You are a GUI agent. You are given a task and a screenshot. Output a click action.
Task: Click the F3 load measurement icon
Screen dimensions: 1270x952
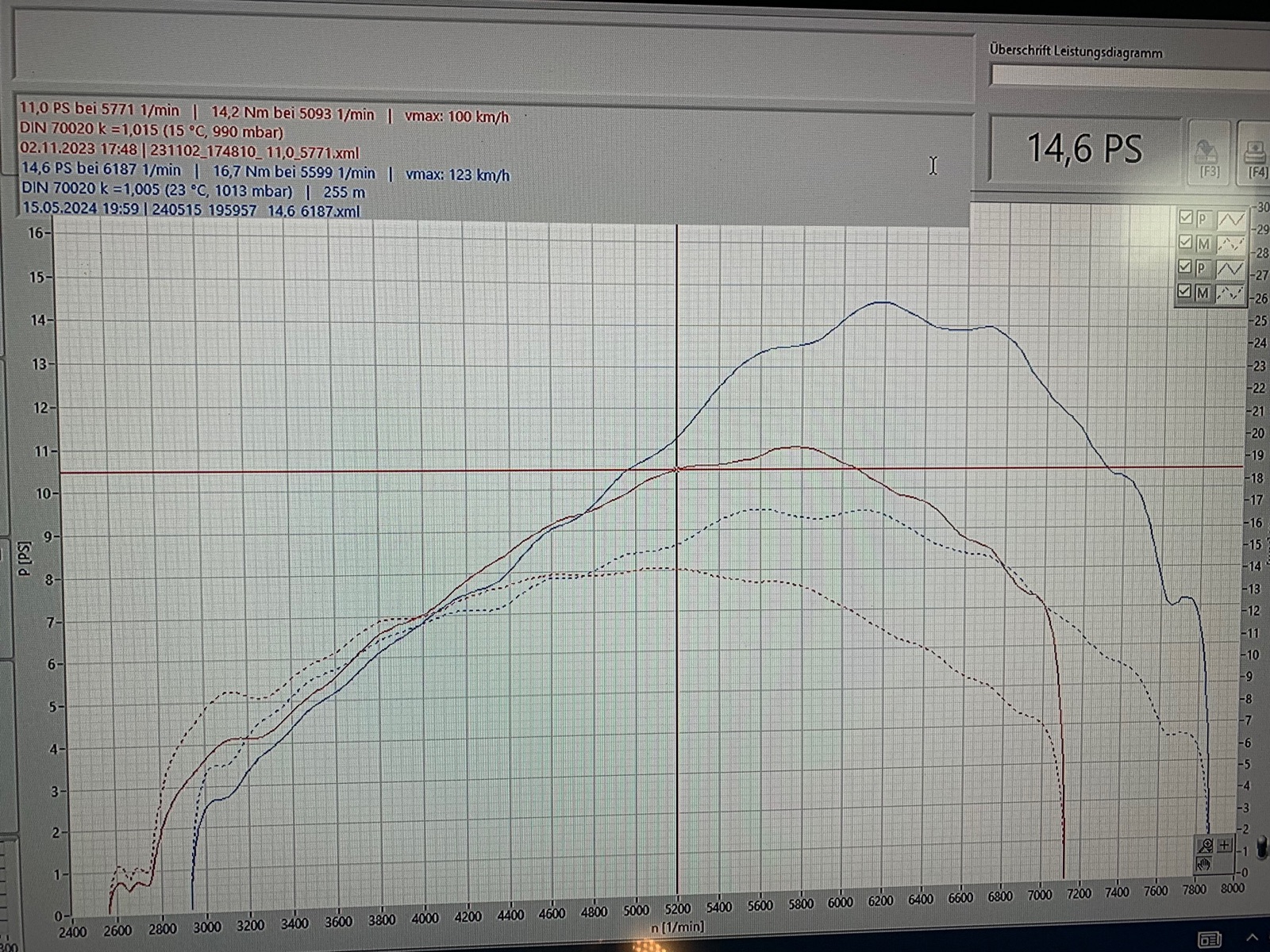pyautogui.click(x=1206, y=154)
